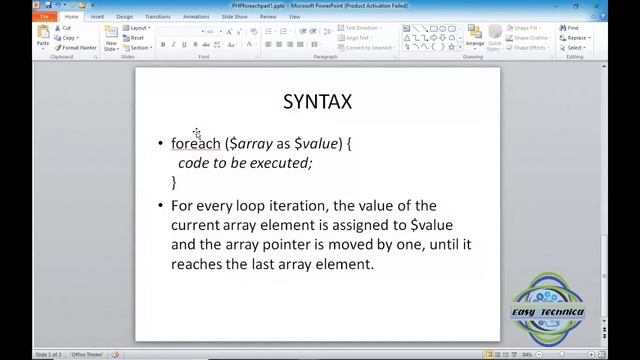The width and height of the screenshot is (640, 360).
Task: Open the Select dropdown in Editing
Action: point(573,48)
